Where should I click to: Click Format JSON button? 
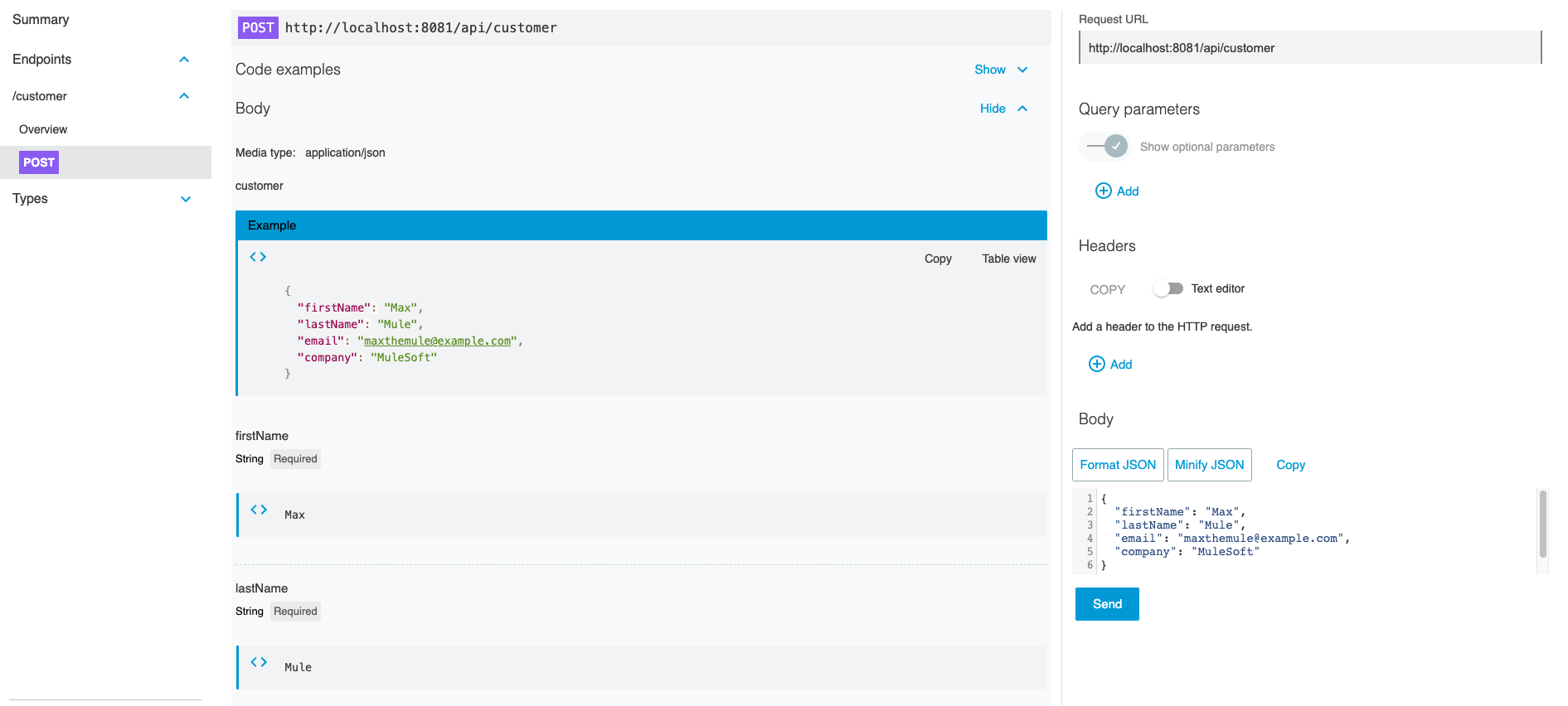tap(1117, 465)
